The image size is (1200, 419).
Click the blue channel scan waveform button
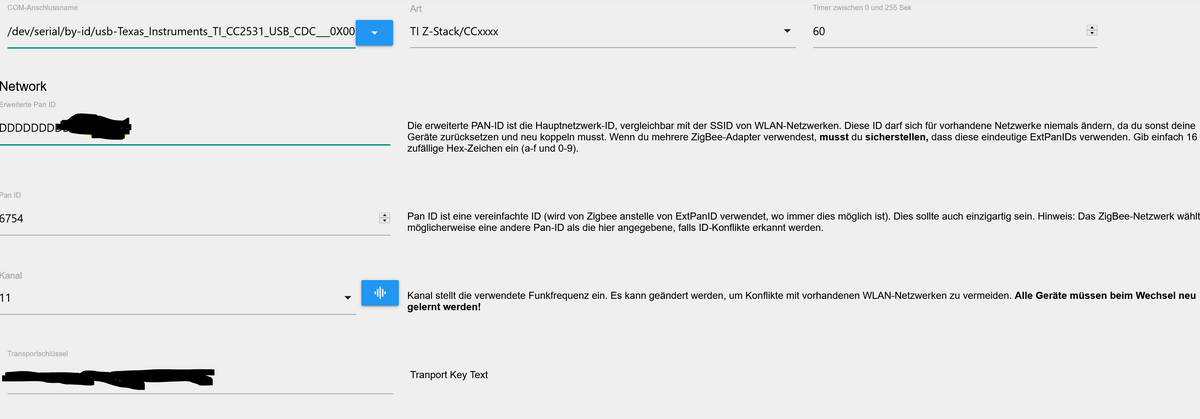tap(379, 293)
